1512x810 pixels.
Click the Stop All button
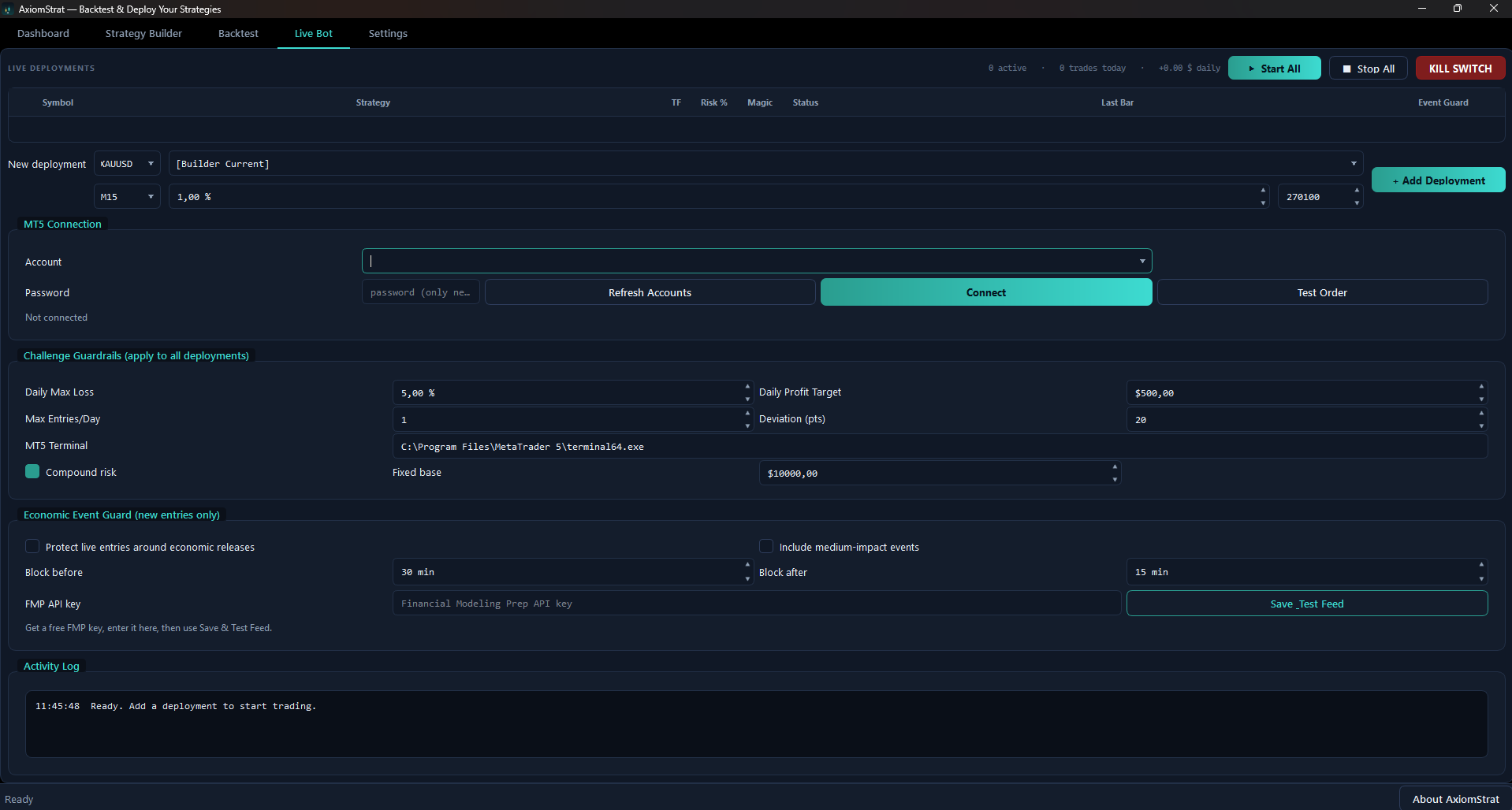click(1369, 69)
